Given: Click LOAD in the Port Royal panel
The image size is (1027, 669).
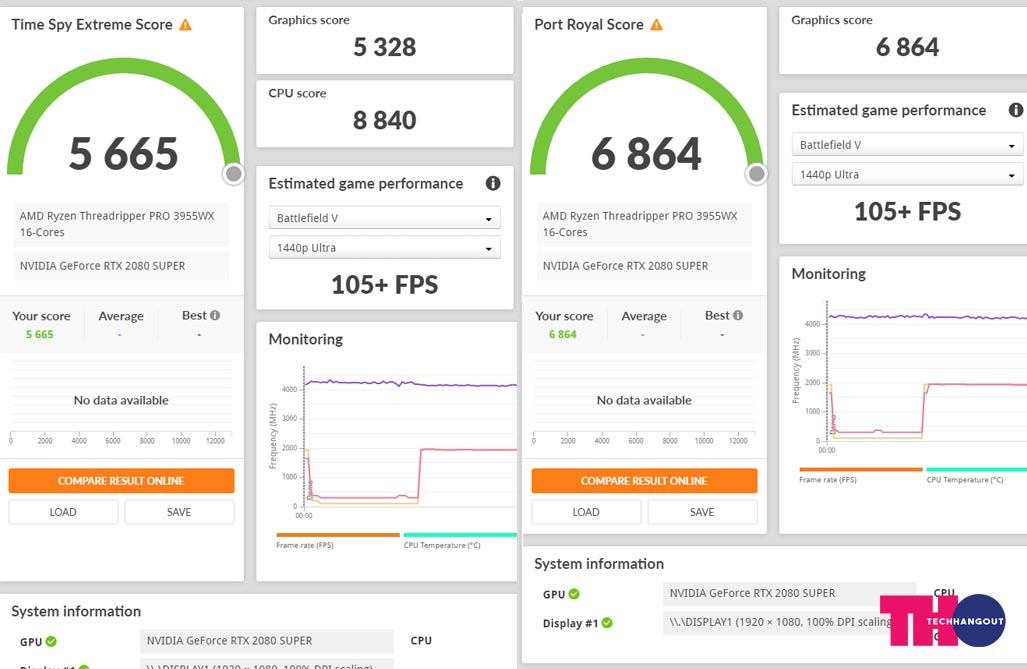Looking at the screenshot, I should click(x=586, y=512).
